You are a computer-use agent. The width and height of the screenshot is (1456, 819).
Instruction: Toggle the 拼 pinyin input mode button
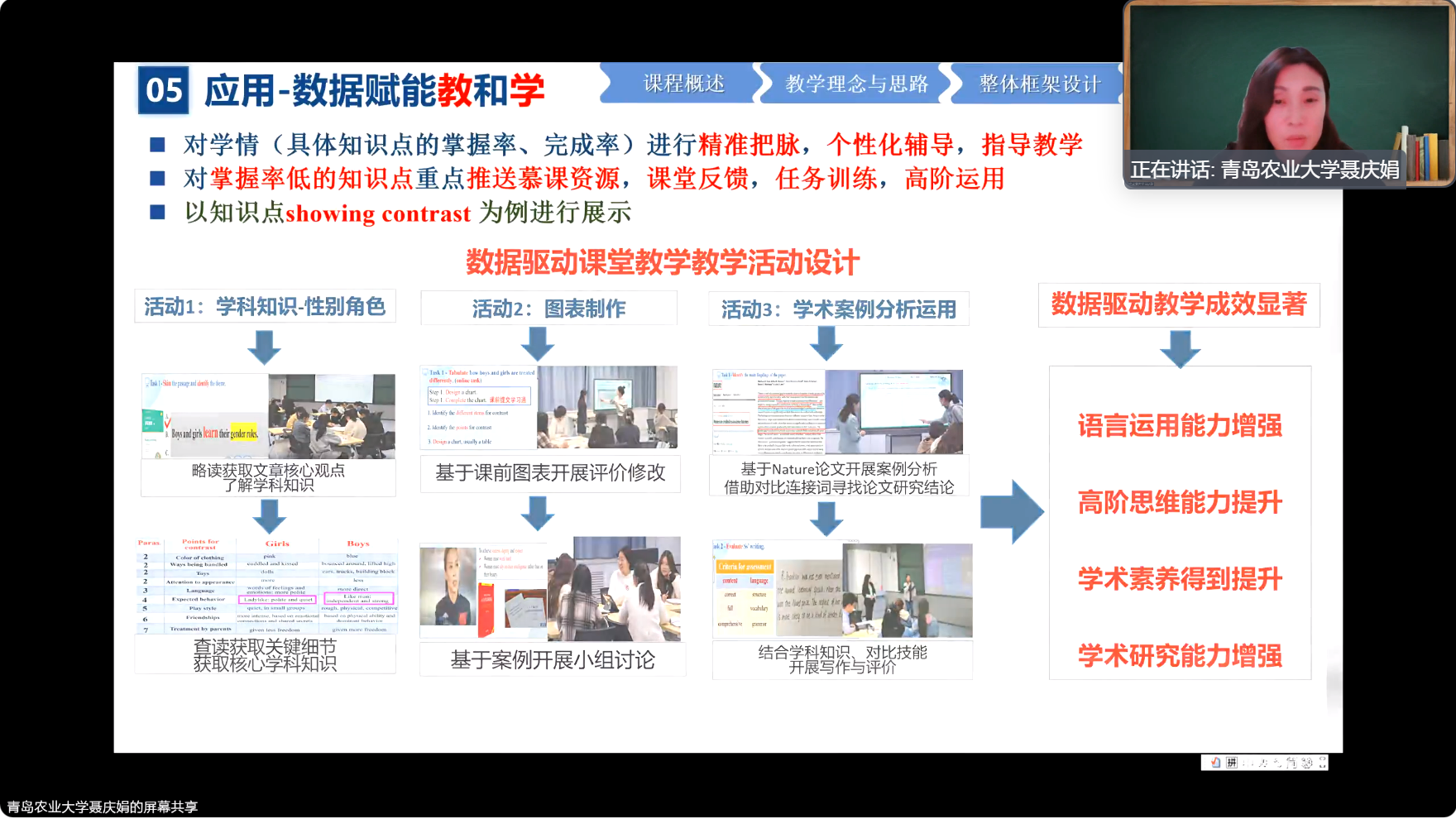[1232, 762]
